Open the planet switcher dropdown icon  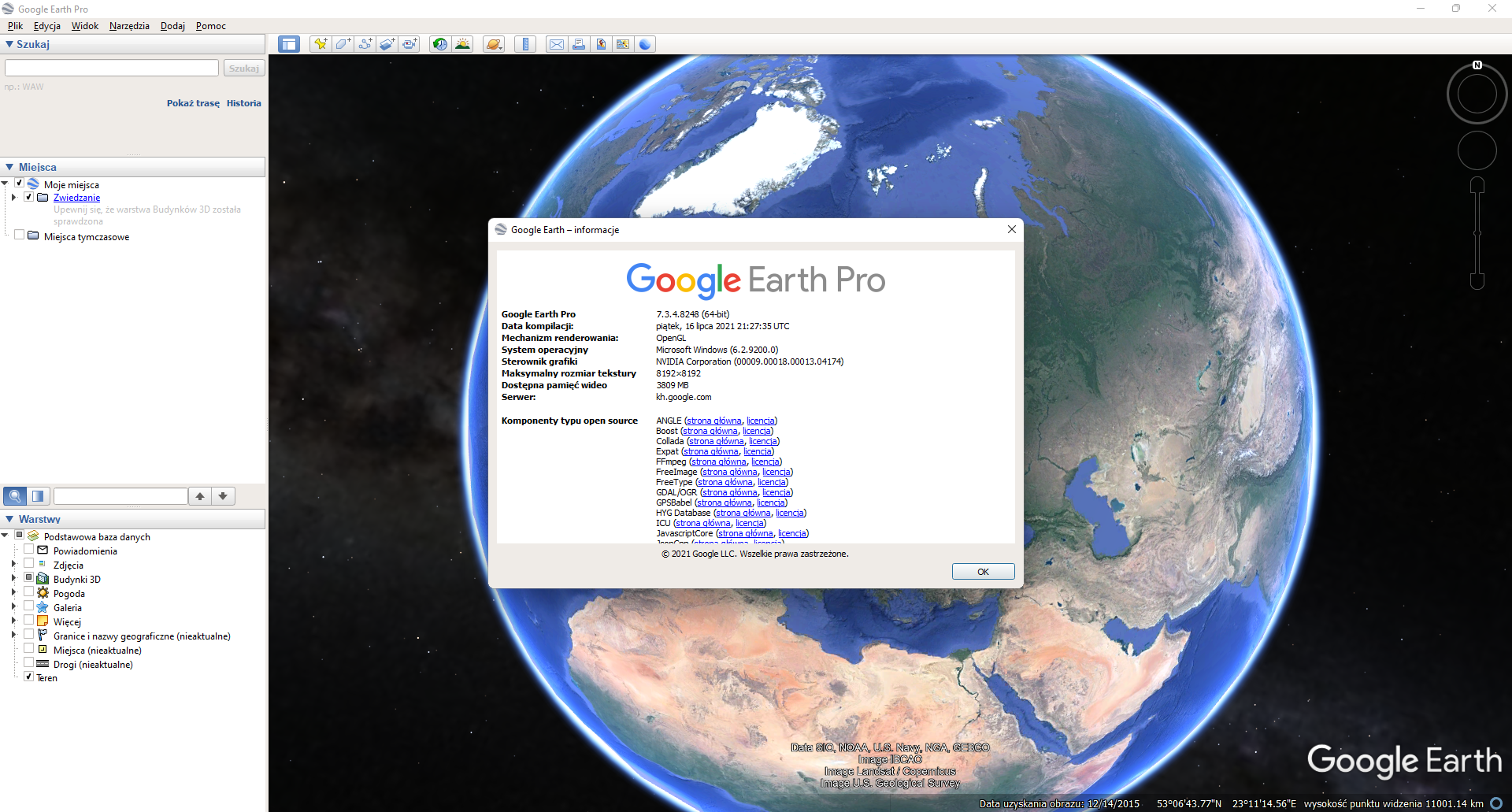[494, 44]
